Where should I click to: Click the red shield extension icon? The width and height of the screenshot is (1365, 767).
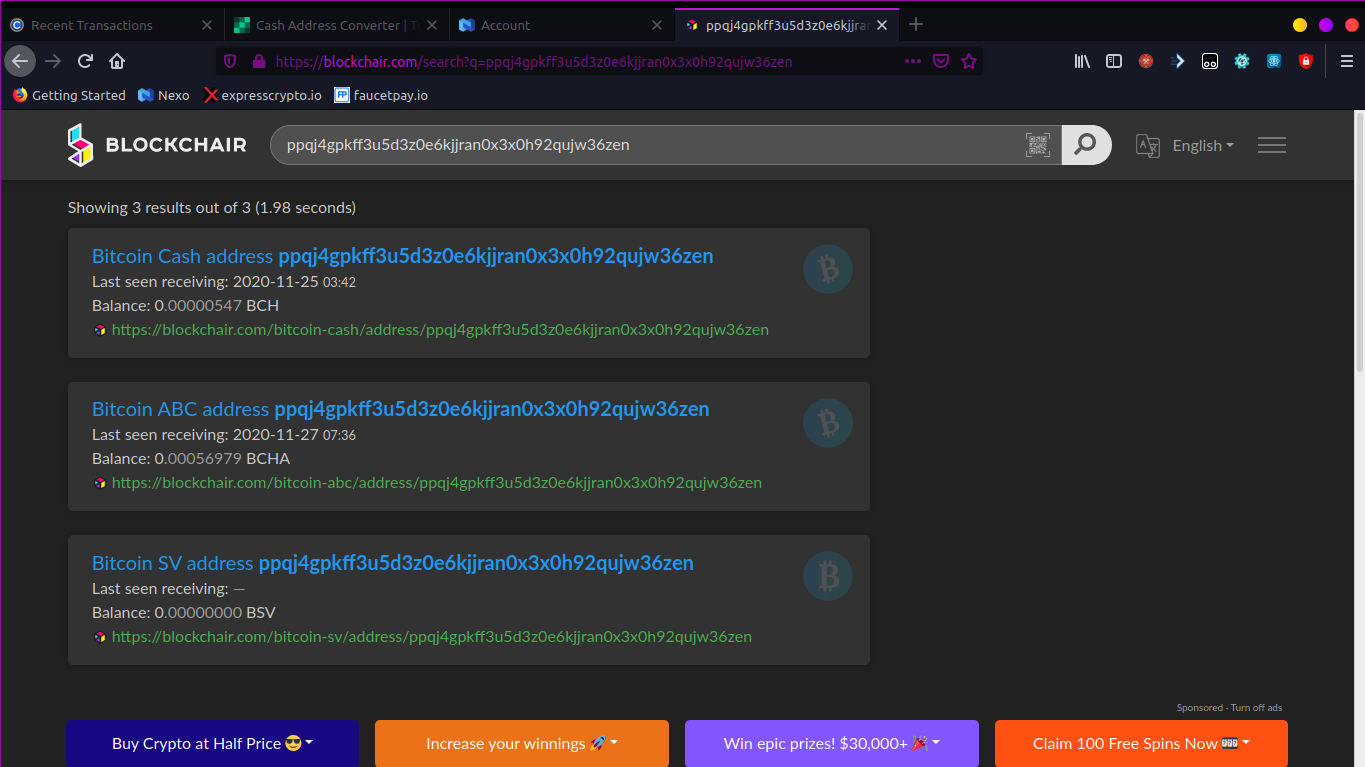(x=1305, y=61)
